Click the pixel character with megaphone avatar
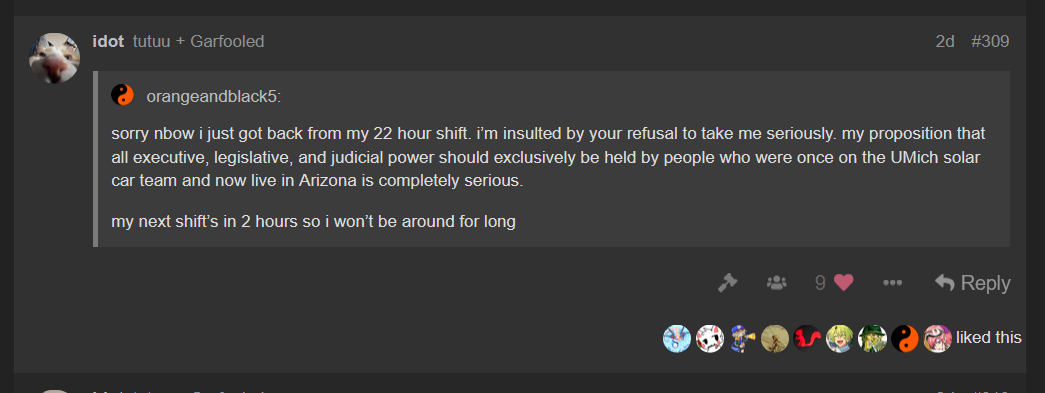This screenshot has height=393, width=1045. [742, 338]
